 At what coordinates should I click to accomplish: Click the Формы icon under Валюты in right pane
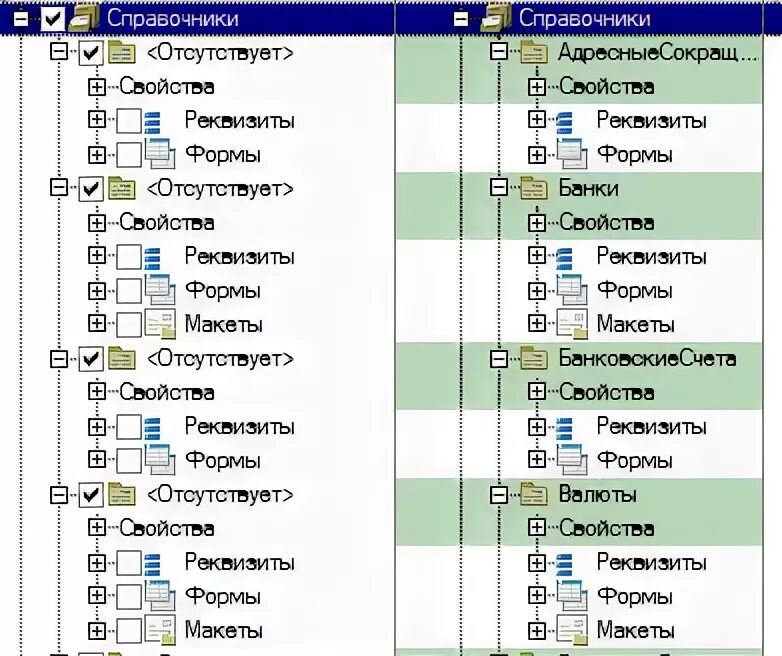(x=571, y=596)
